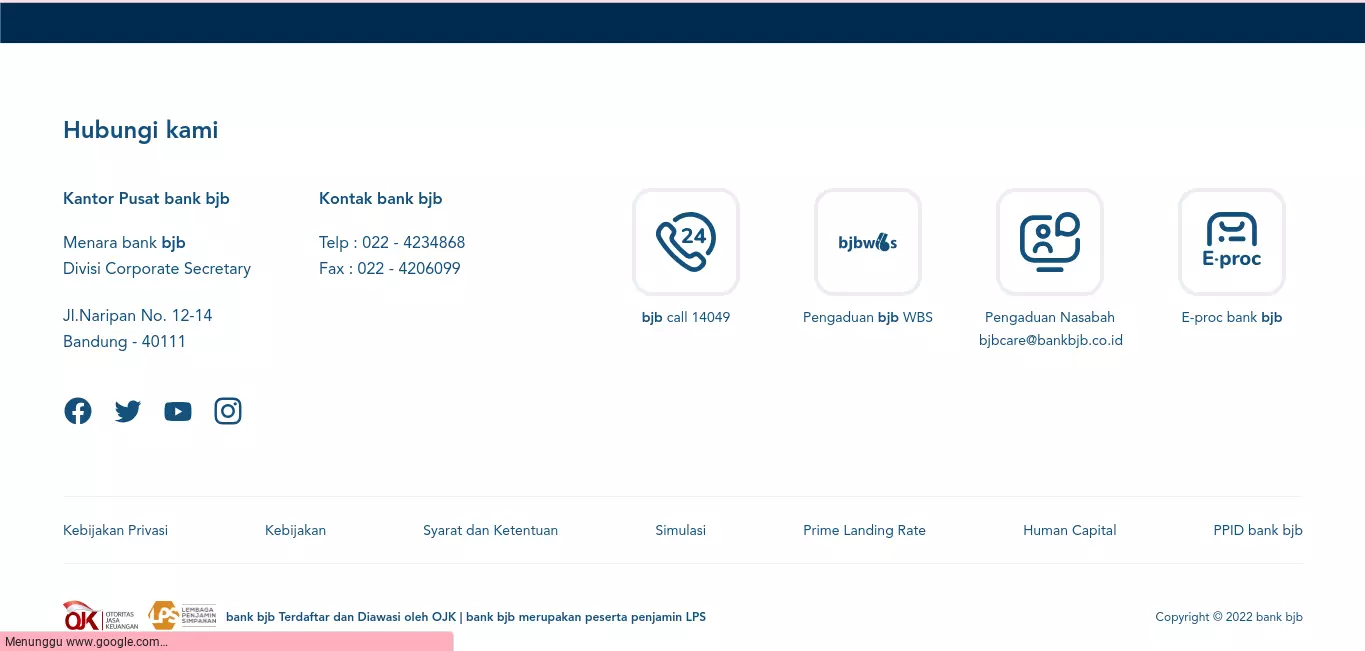Click the Pengaduan Nasabah label
This screenshot has width=1365, height=651.
click(1050, 317)
